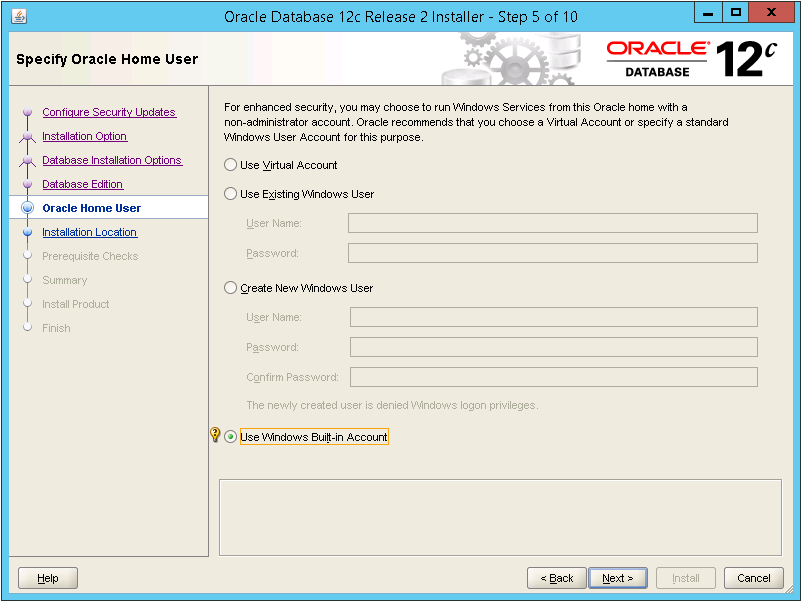The width and height of the screenshot is (802, 601).
Task: Click the message text area at bottom
Action: click(x=500, y=516)
